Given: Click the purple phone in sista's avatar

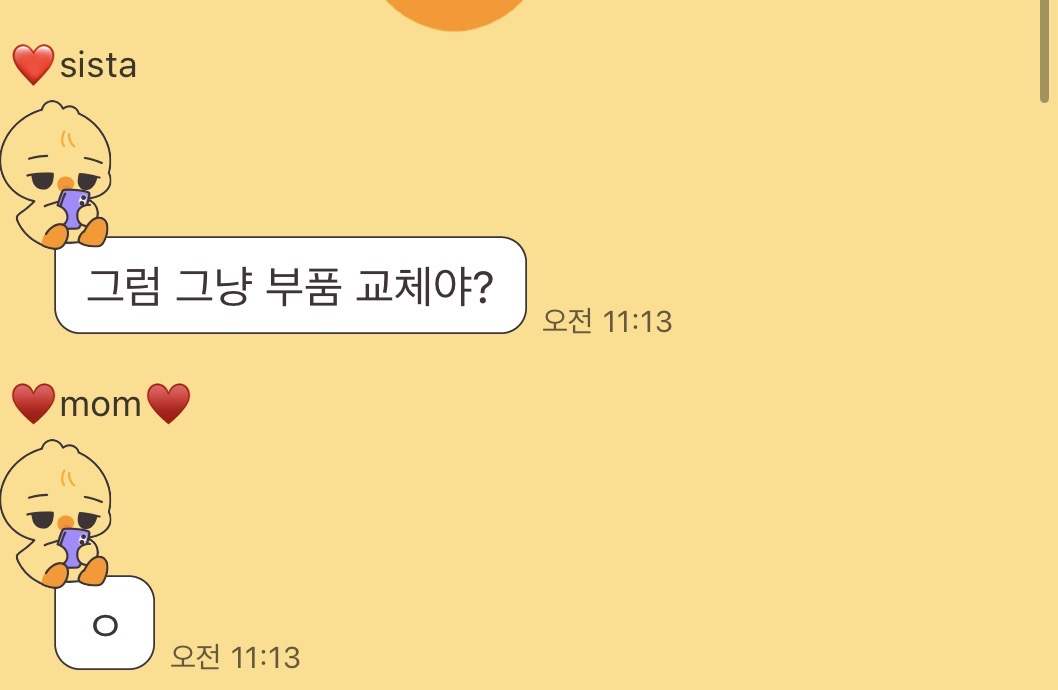Looking at the screenshot, I should tap(74, 208).
